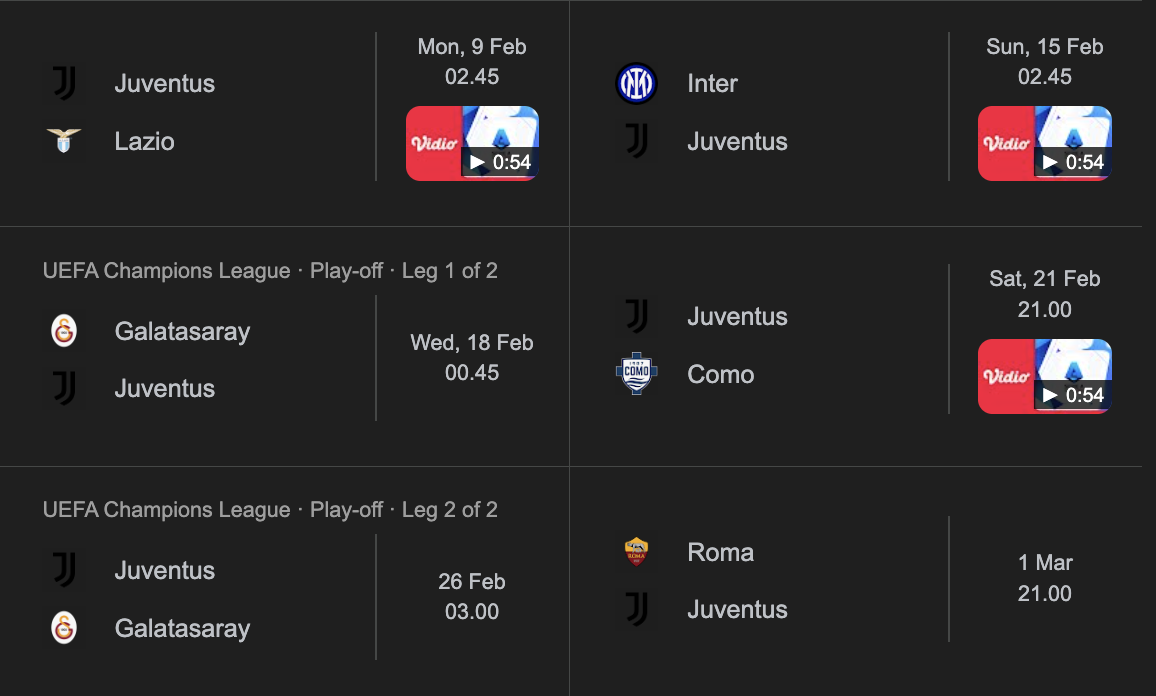Select the Galatasaray crest in Leg 1

[64, 331]
